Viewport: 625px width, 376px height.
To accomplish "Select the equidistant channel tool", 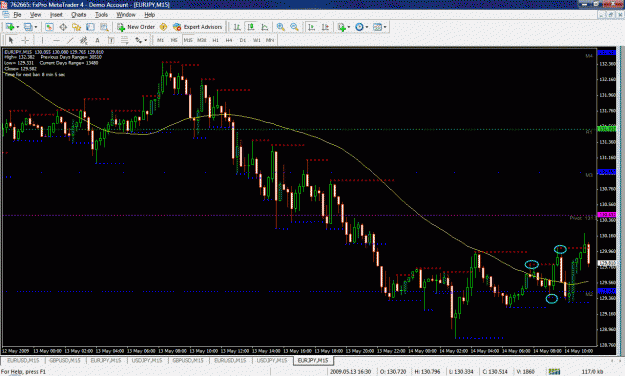I will click(83, 40).
